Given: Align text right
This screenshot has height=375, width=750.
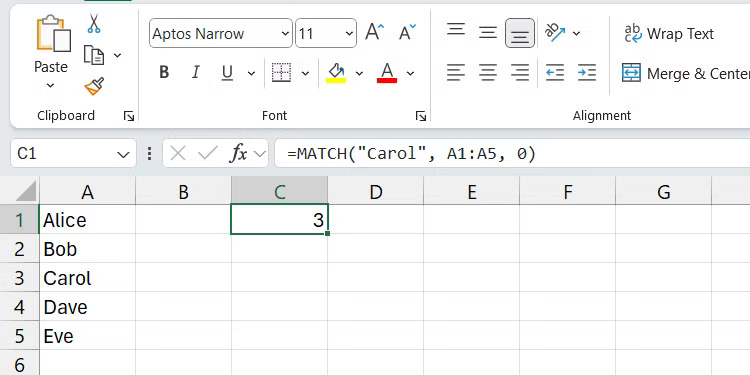Looking at the screenshot, I should 520,73.
